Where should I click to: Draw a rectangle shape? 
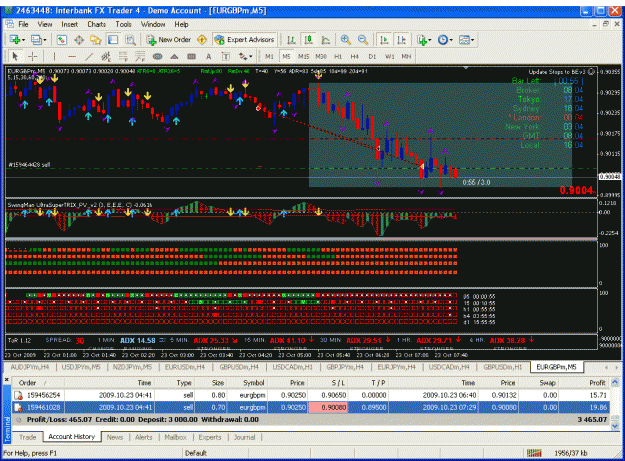tap(192, 56)
